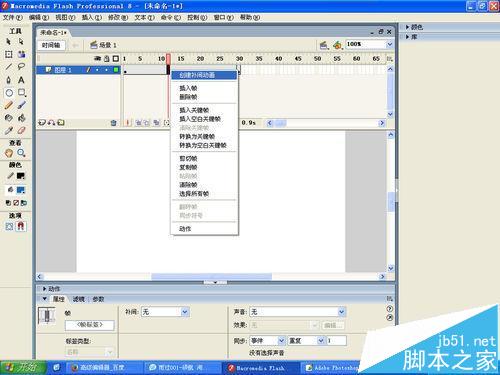Click the blue fill color swatch
Screen dimensions: 500x375
(x=21, y=190)
